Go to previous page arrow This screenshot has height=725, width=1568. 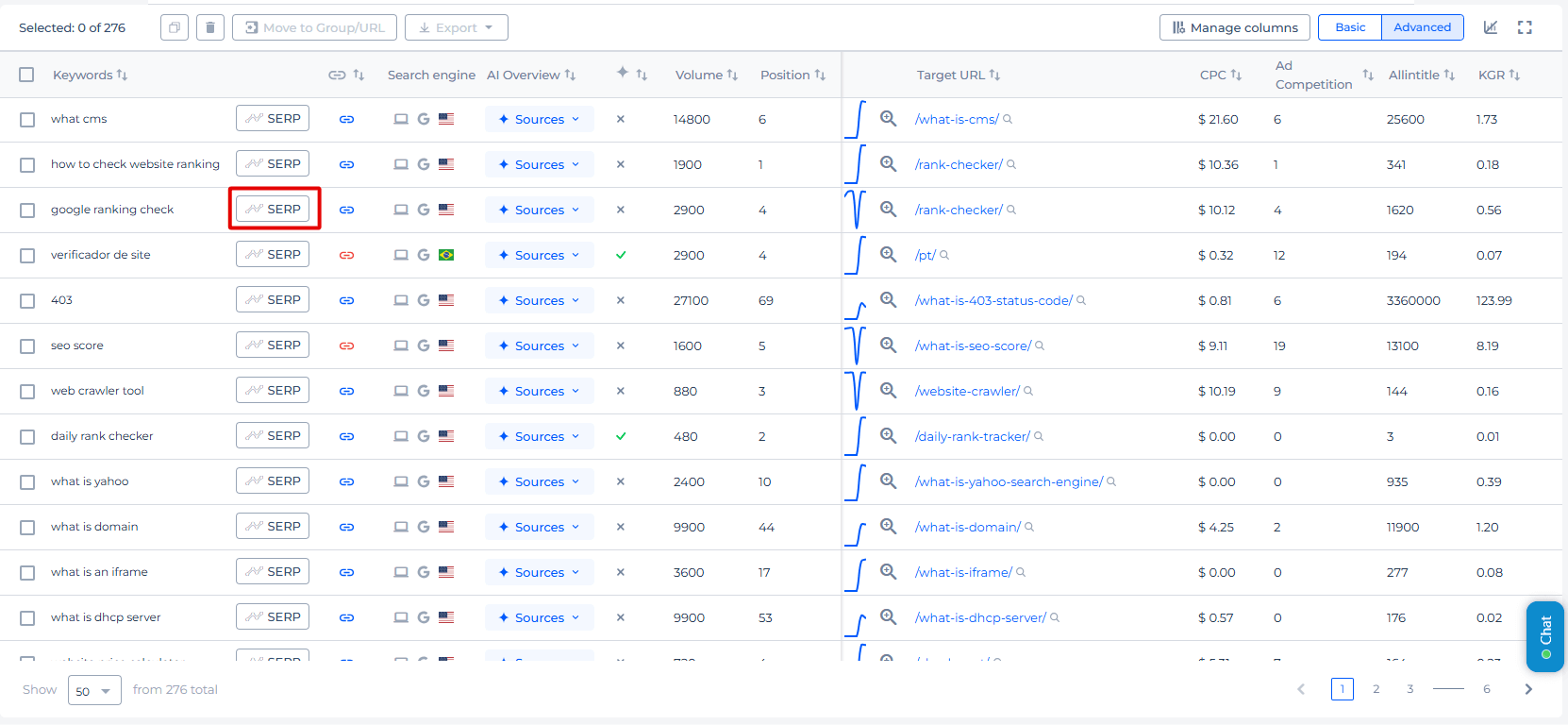click(1301, 689)
